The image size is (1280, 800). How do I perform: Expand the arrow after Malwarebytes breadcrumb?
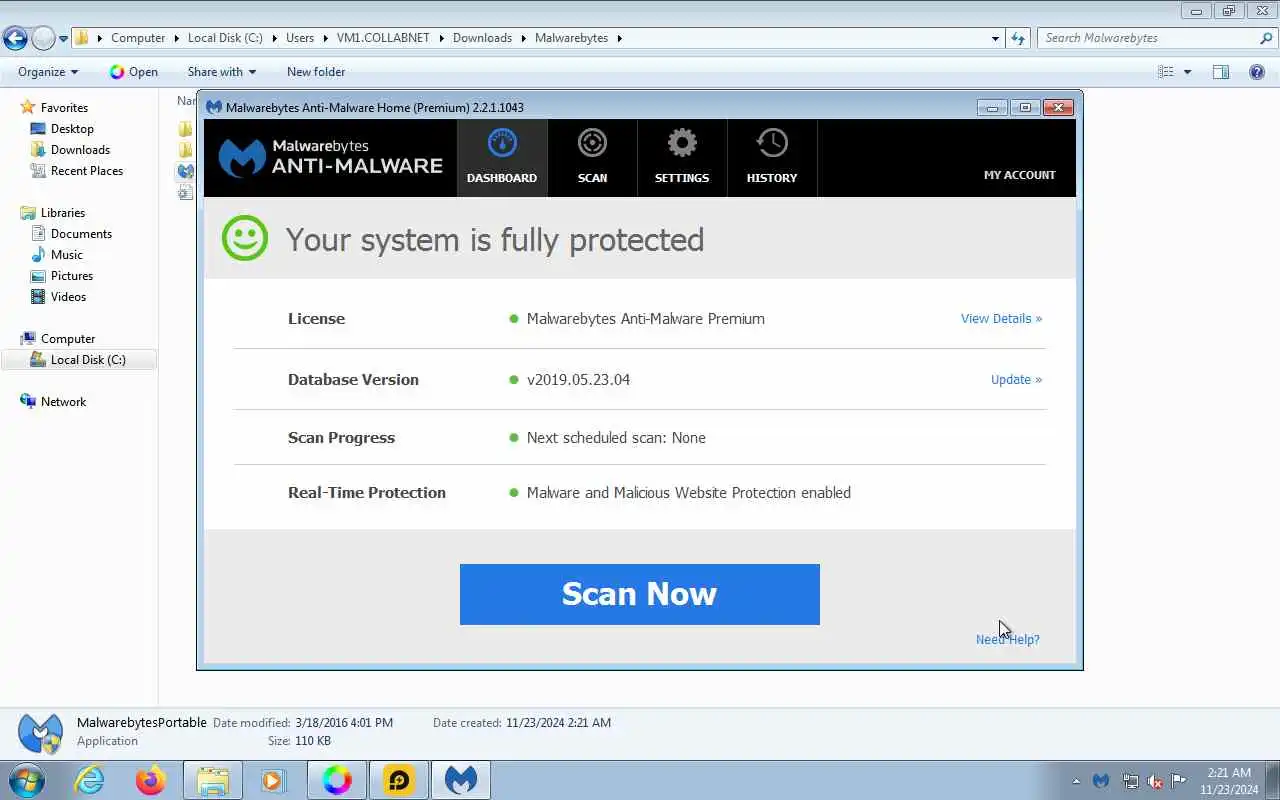point(619,38)
